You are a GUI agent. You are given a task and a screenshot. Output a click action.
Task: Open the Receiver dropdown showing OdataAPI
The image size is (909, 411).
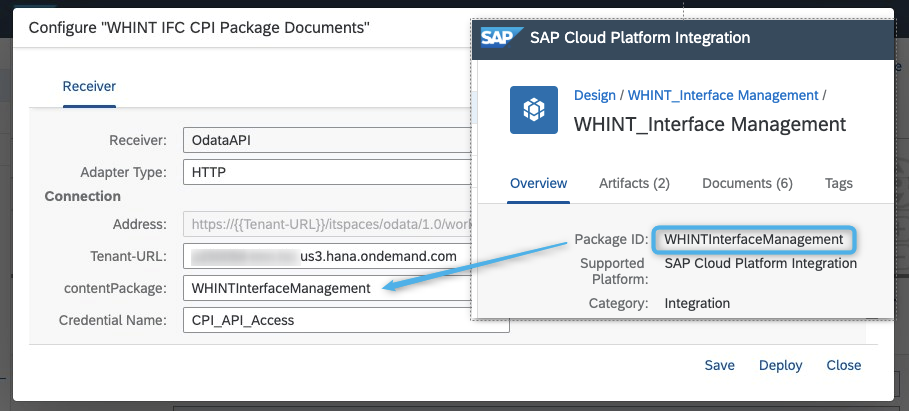327,140
